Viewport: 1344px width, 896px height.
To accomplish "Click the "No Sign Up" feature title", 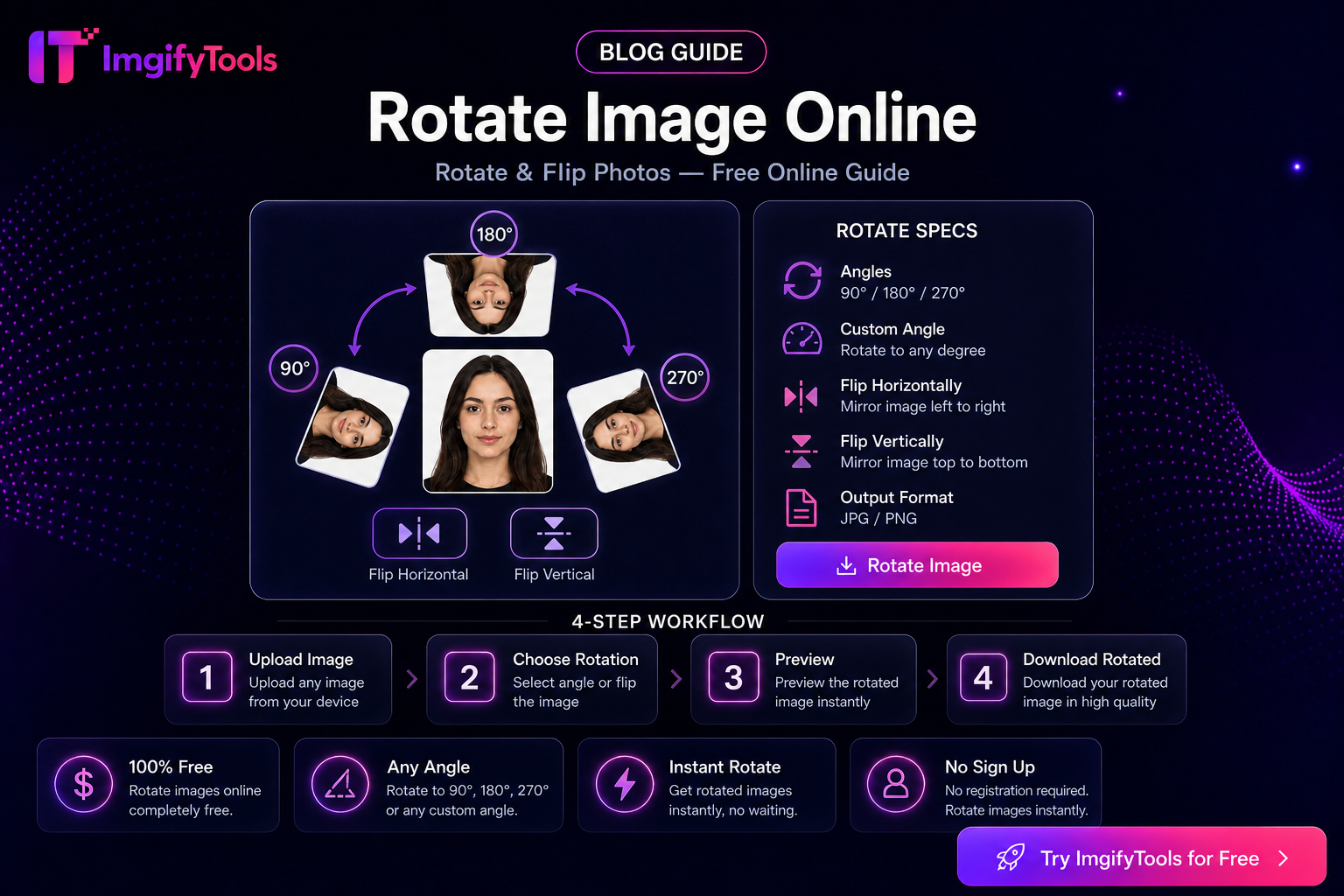I will (990, 766).
